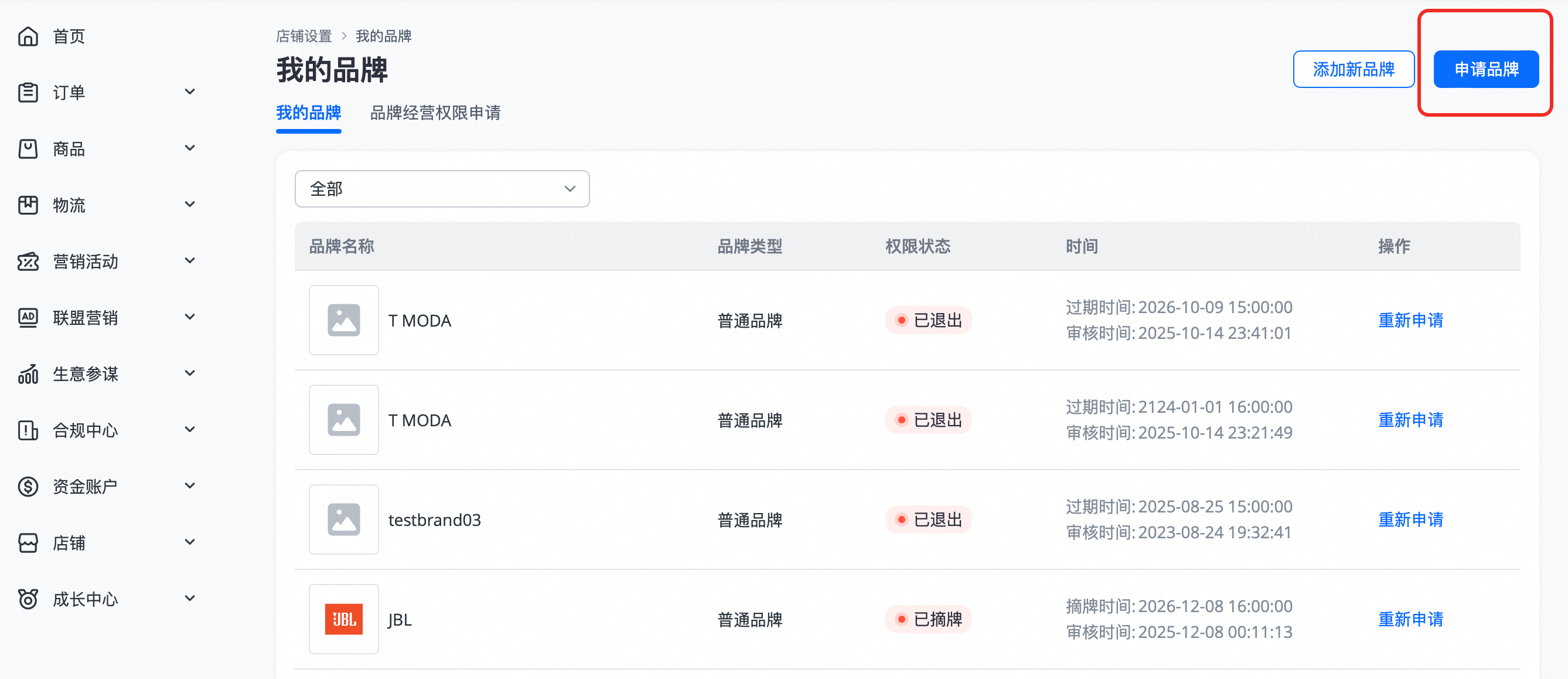Expand the 店铺 sidebar menu chevron
The height and width of the screenshot is (679, 1568).
(190, 542)
